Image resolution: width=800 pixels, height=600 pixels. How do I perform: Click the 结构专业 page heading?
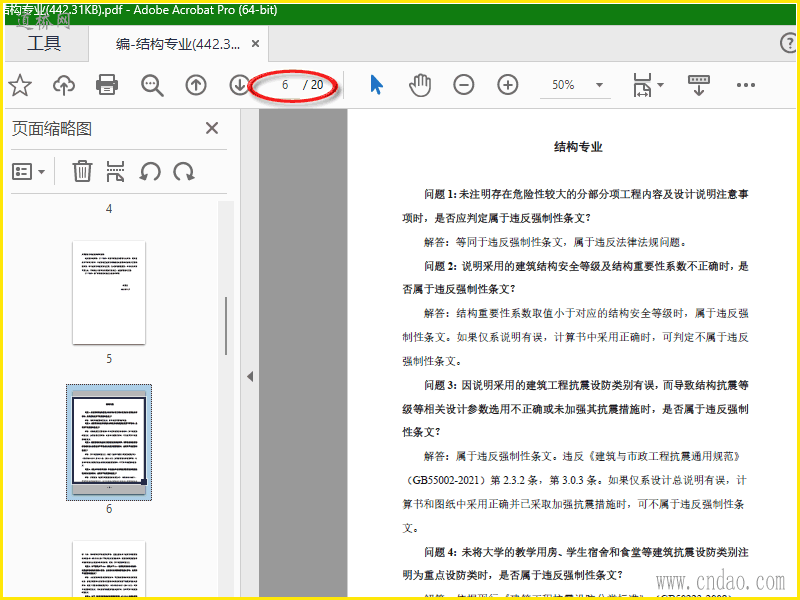578,147
